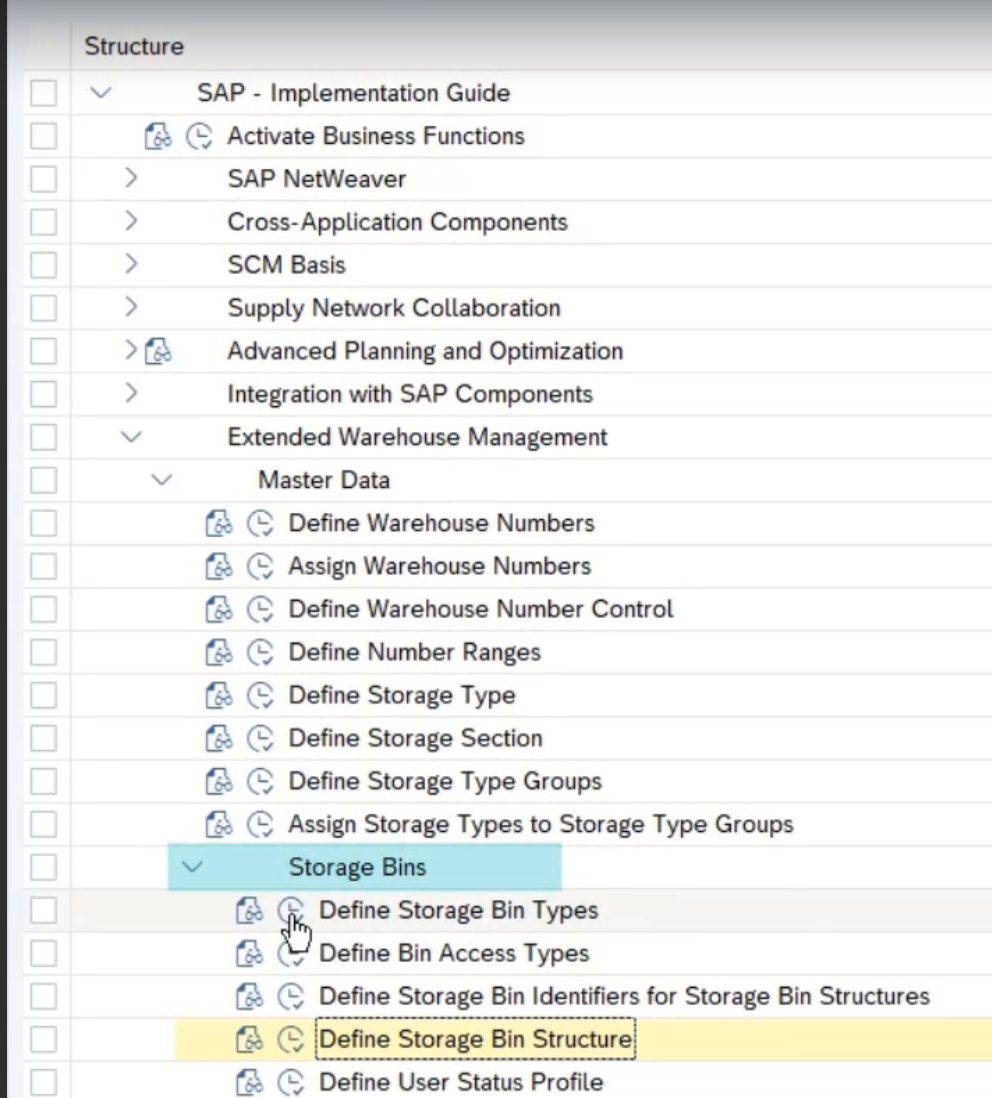Click the Define User Status Profile entry
992x1098 pixels.
point(461,1082)
